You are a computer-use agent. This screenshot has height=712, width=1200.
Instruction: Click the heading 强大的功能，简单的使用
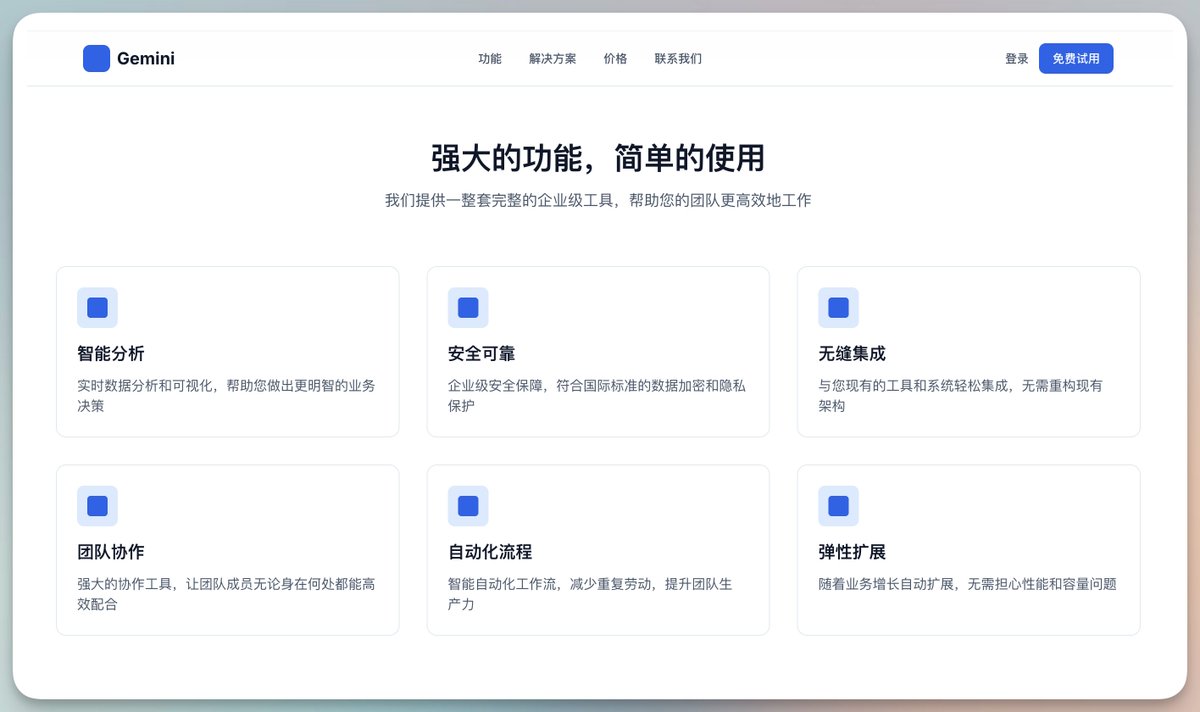[x=598, y=158]
